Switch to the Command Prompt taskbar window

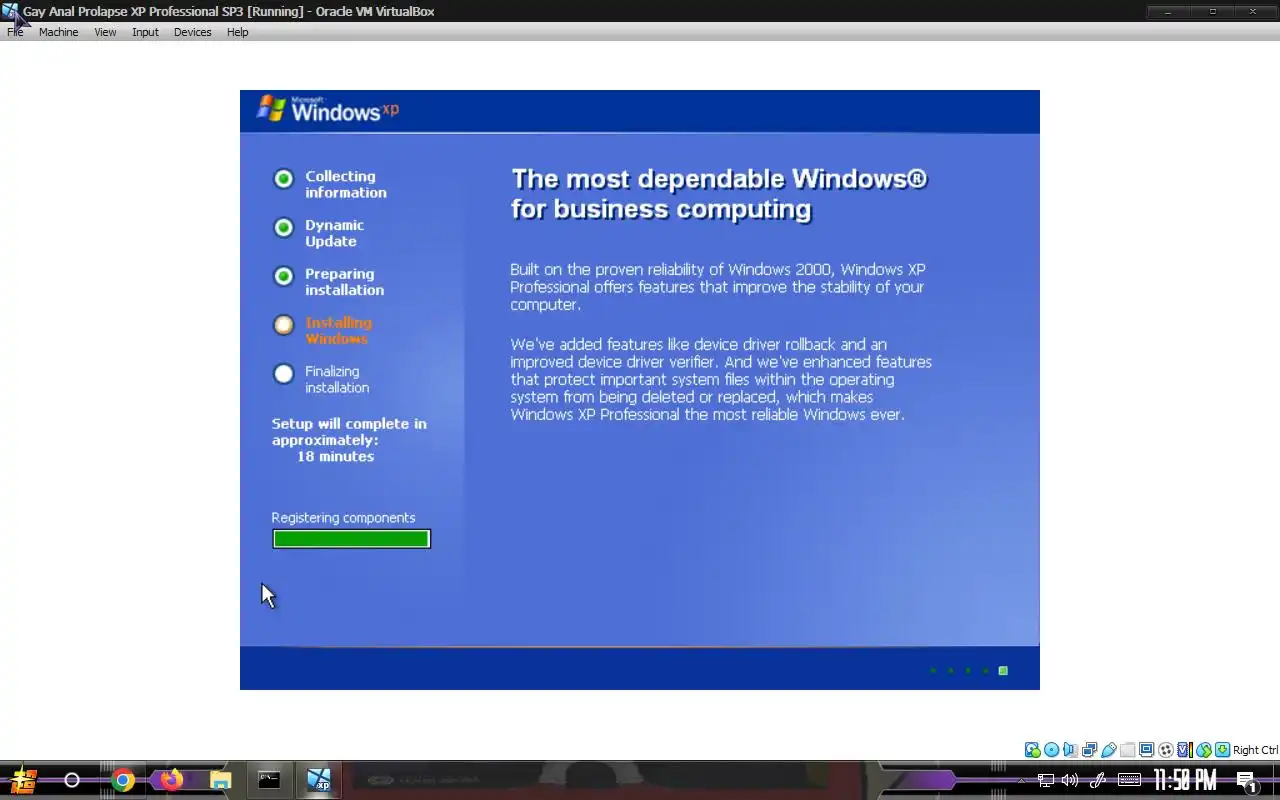(x=269, y=780)
